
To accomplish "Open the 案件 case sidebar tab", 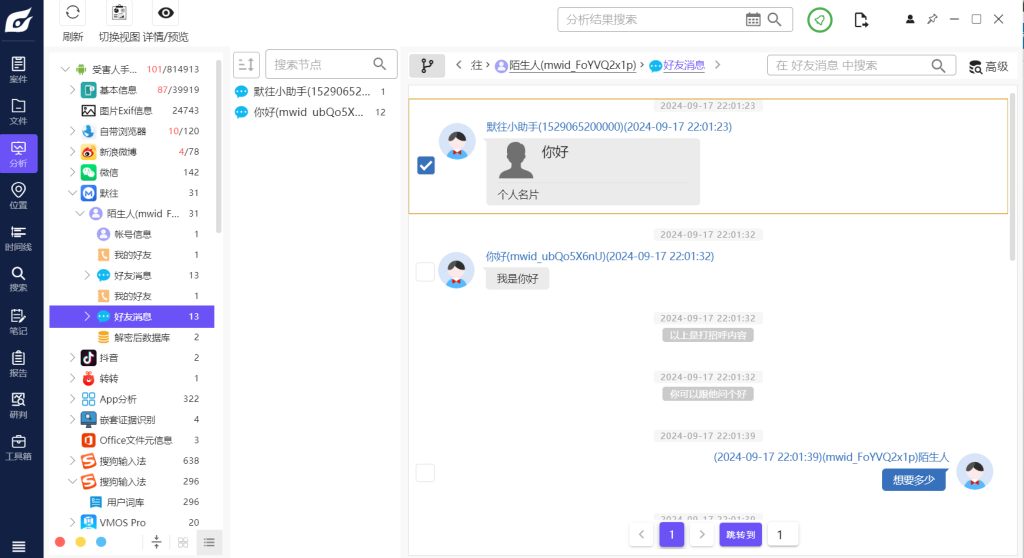I will pyautogui.click(x=18, y=70).
